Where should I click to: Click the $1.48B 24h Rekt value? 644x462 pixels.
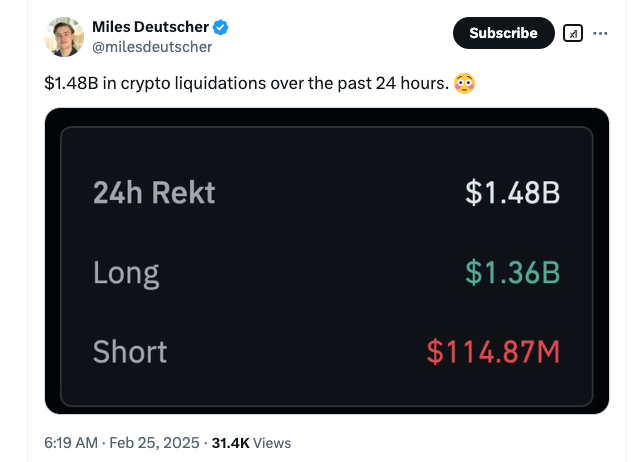512,192
